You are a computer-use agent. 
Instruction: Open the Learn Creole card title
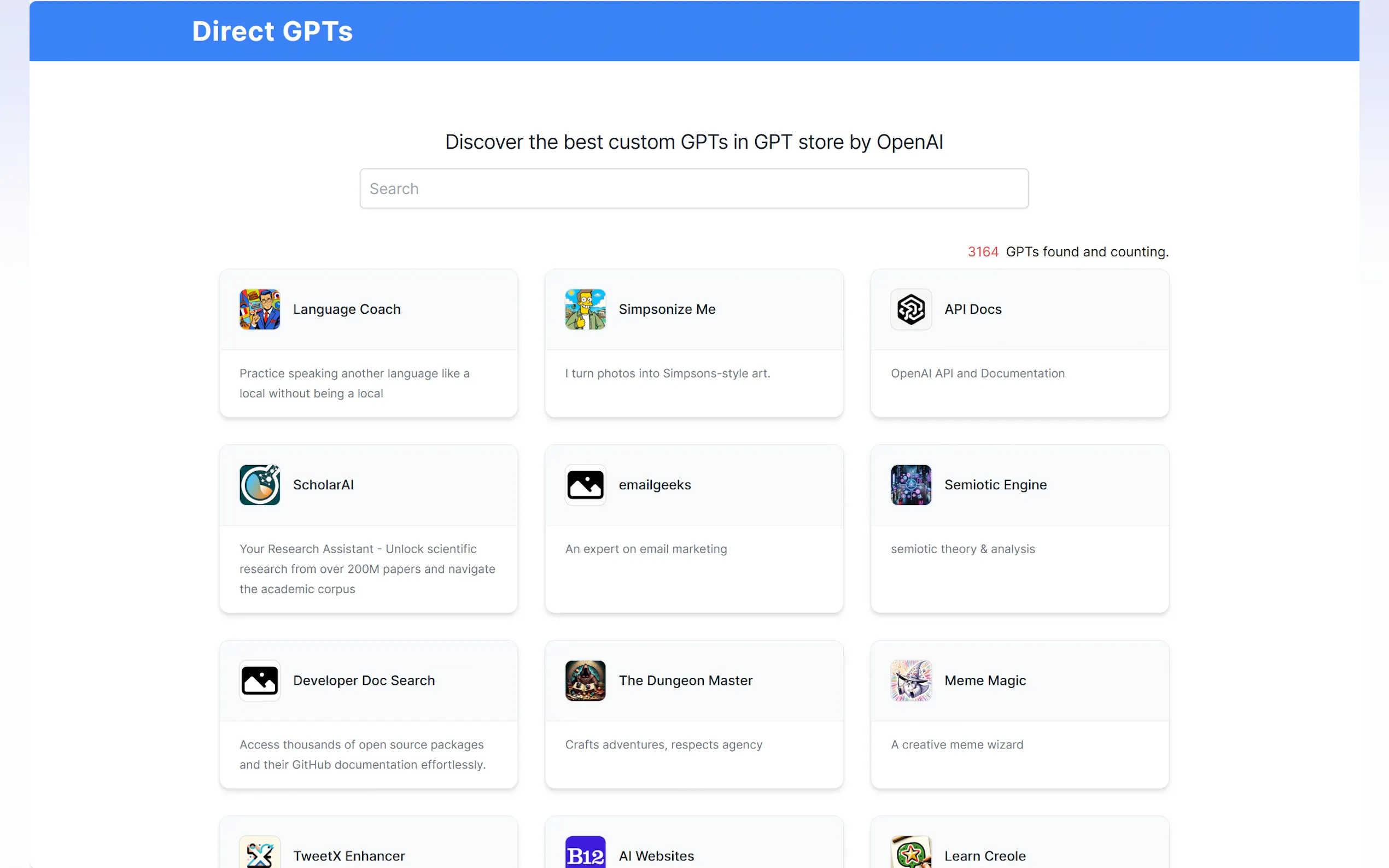tap(985, 855)
